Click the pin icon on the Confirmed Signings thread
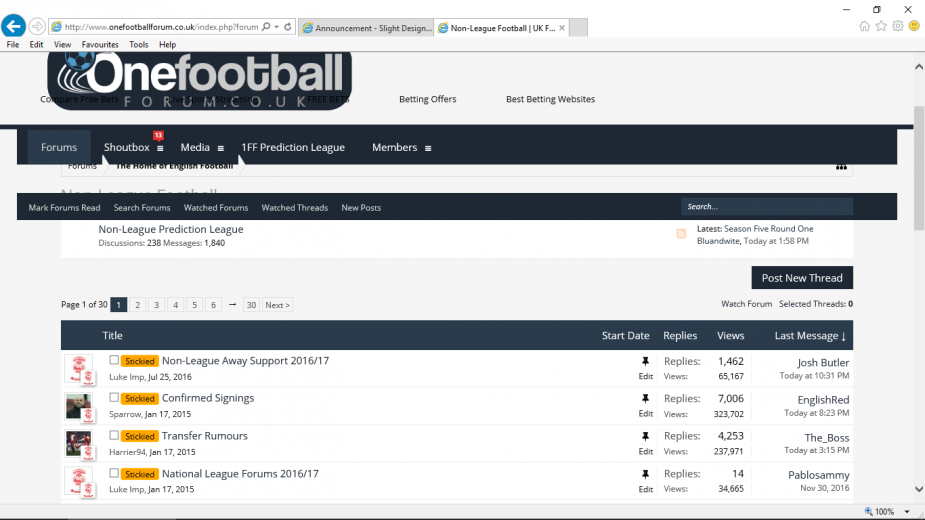Screen dimensions: 925x520 click(x=645, y=398)
